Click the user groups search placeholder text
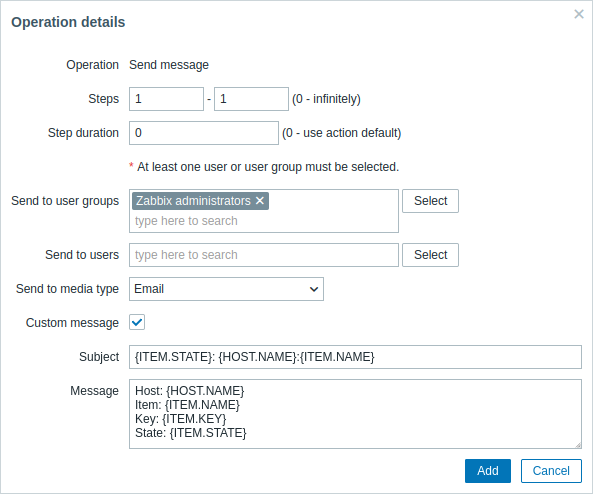The width and height of the screenshot is (593, 494). [x=186, y=221]
